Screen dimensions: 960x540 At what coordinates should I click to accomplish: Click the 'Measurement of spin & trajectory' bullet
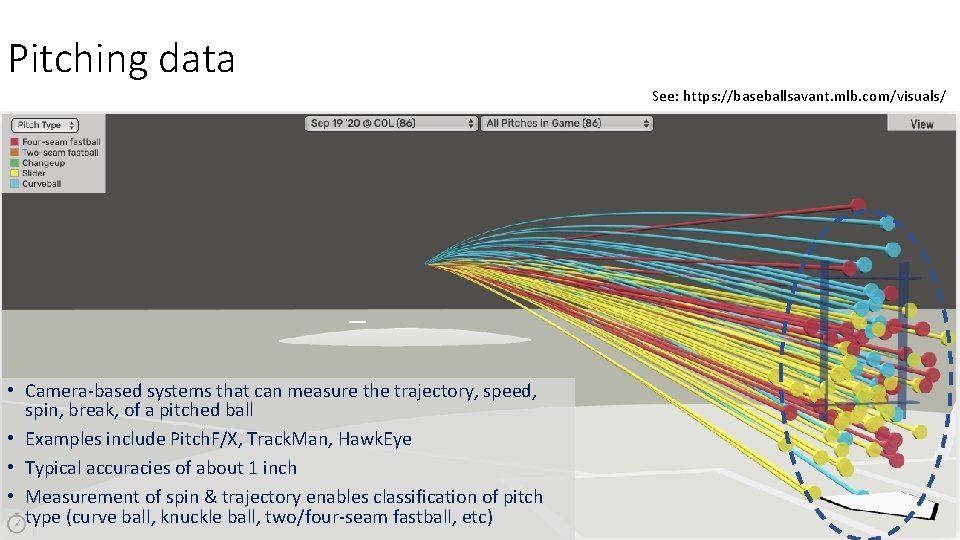pyautogui.click(x=283, y=507)
